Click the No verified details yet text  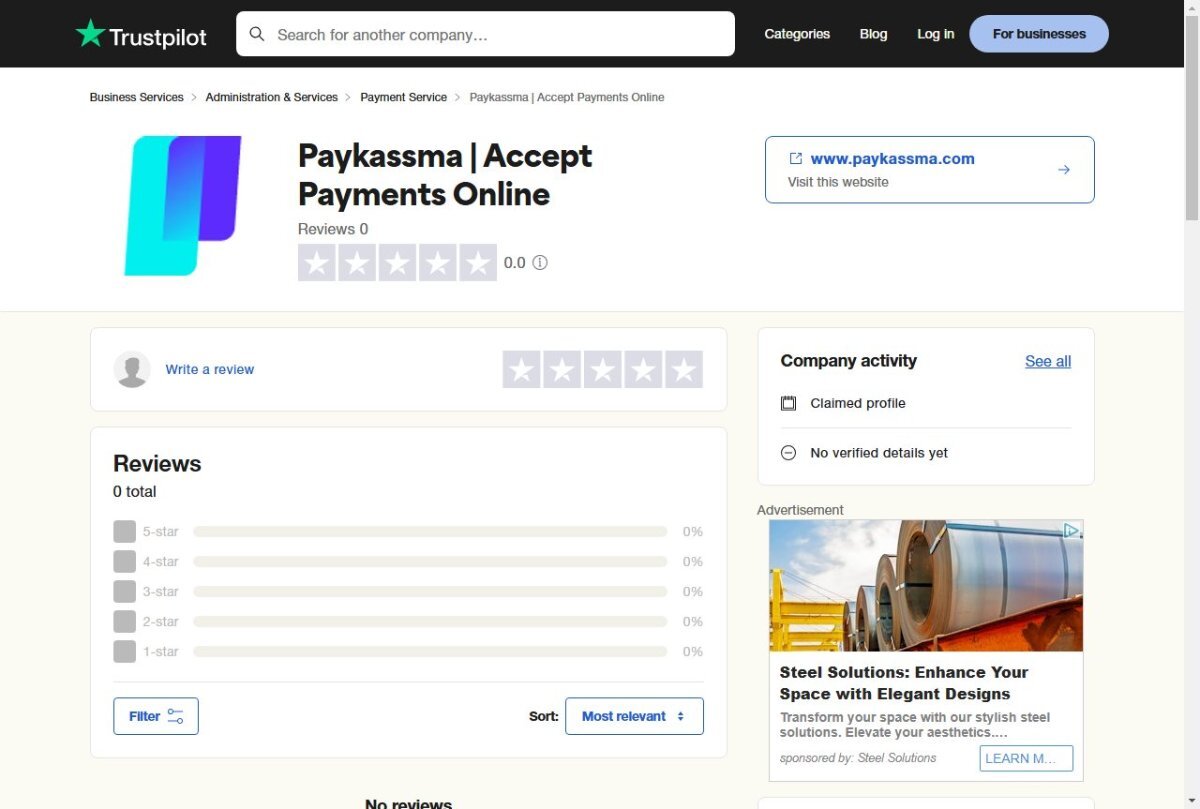tap(879, 453)
